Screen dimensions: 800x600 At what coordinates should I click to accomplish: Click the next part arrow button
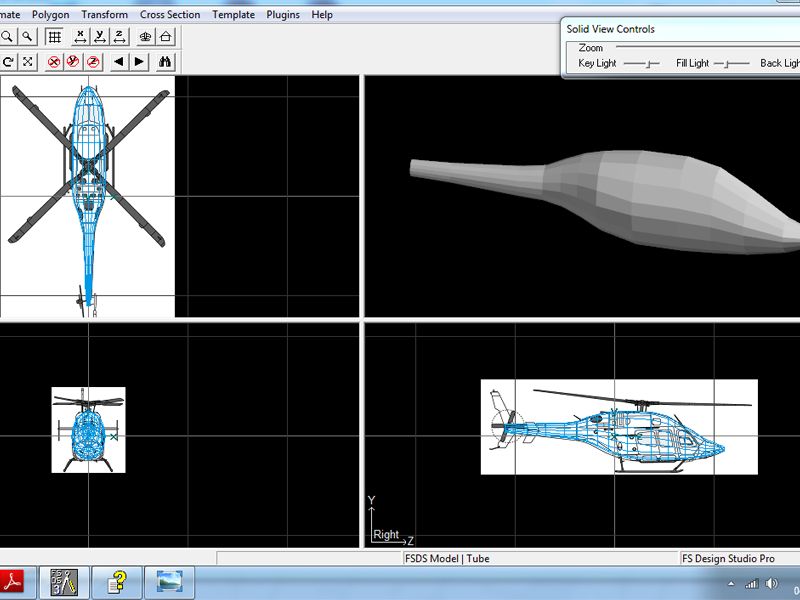139,60
